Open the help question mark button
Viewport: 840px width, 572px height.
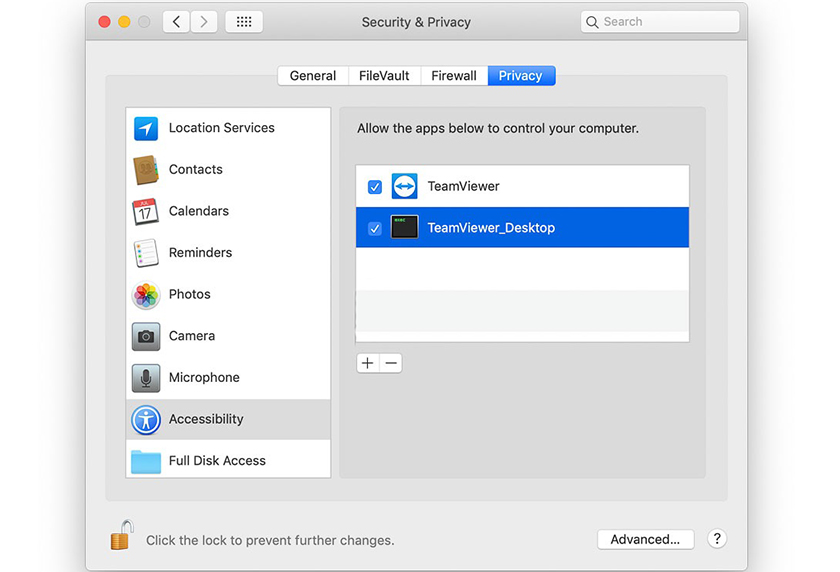pyautogui.click(x=717, y=538)
